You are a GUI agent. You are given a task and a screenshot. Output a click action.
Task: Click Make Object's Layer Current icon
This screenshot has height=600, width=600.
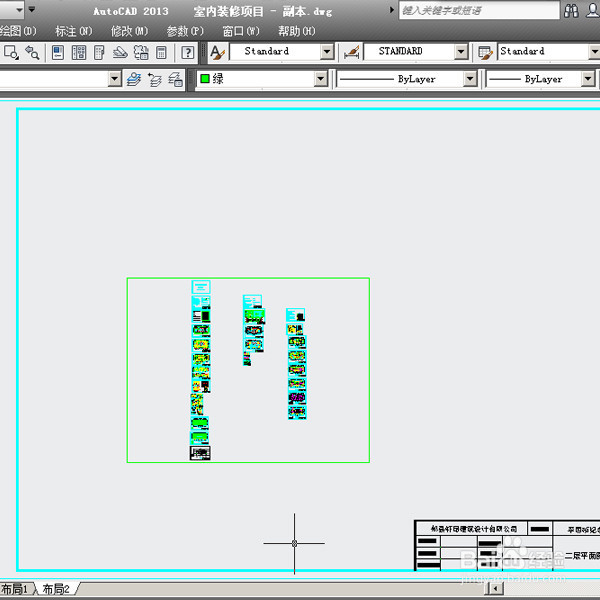pyautogui.click(x=134, y=79)
